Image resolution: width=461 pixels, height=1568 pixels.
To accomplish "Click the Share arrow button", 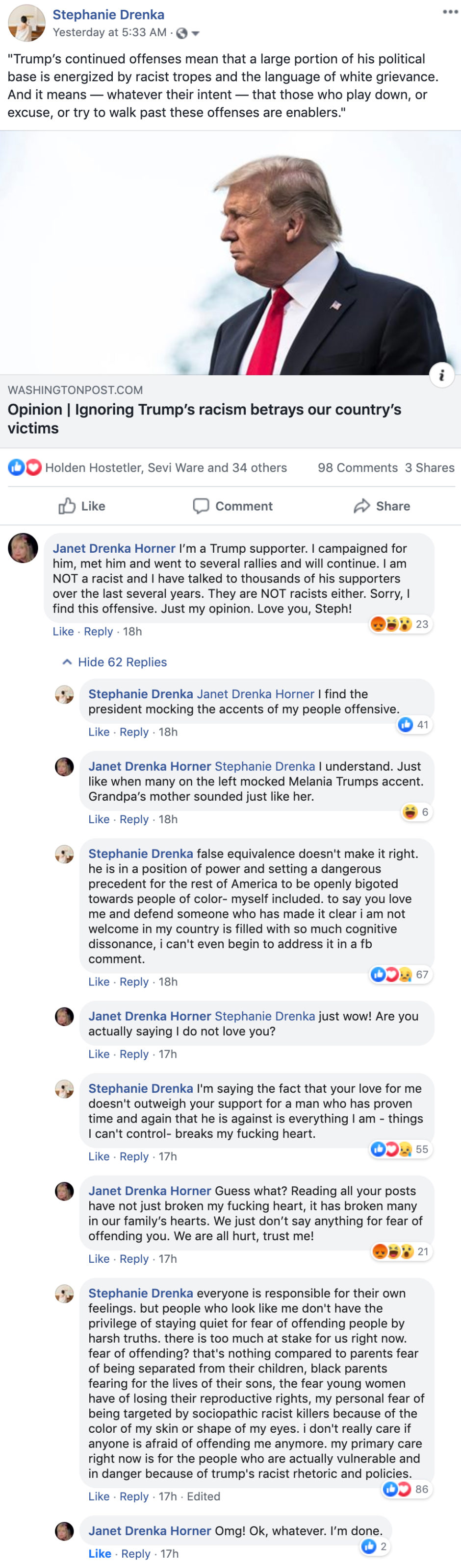I will pos(382,506).
